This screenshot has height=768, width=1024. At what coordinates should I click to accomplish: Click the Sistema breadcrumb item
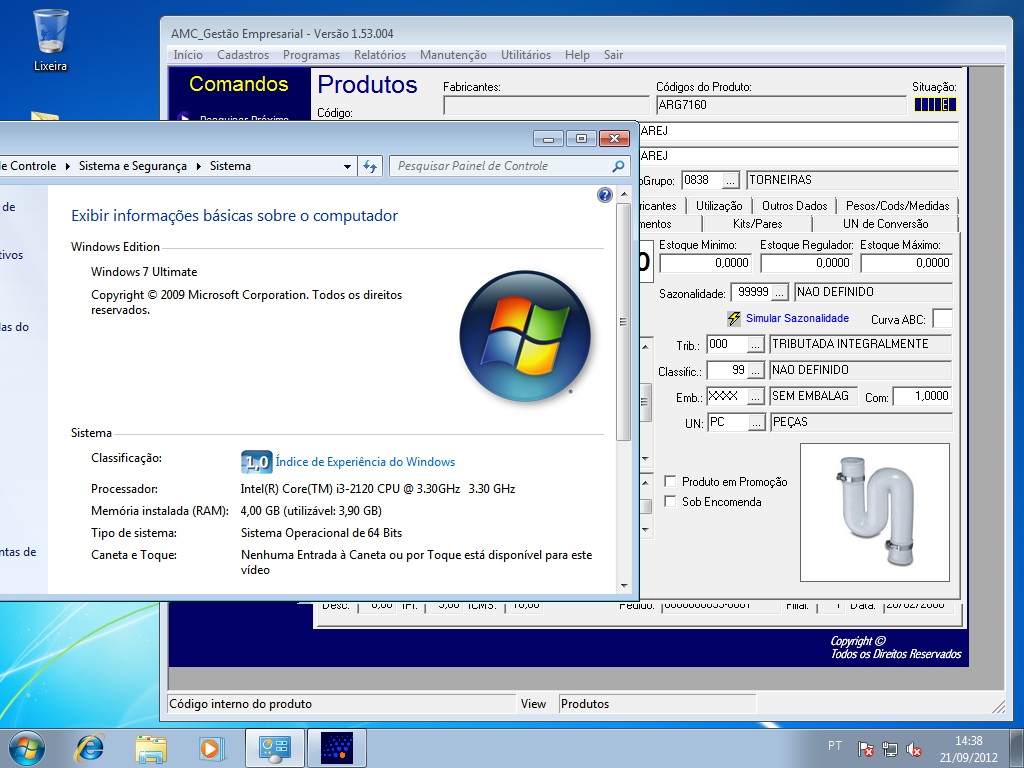click(230, 166)
